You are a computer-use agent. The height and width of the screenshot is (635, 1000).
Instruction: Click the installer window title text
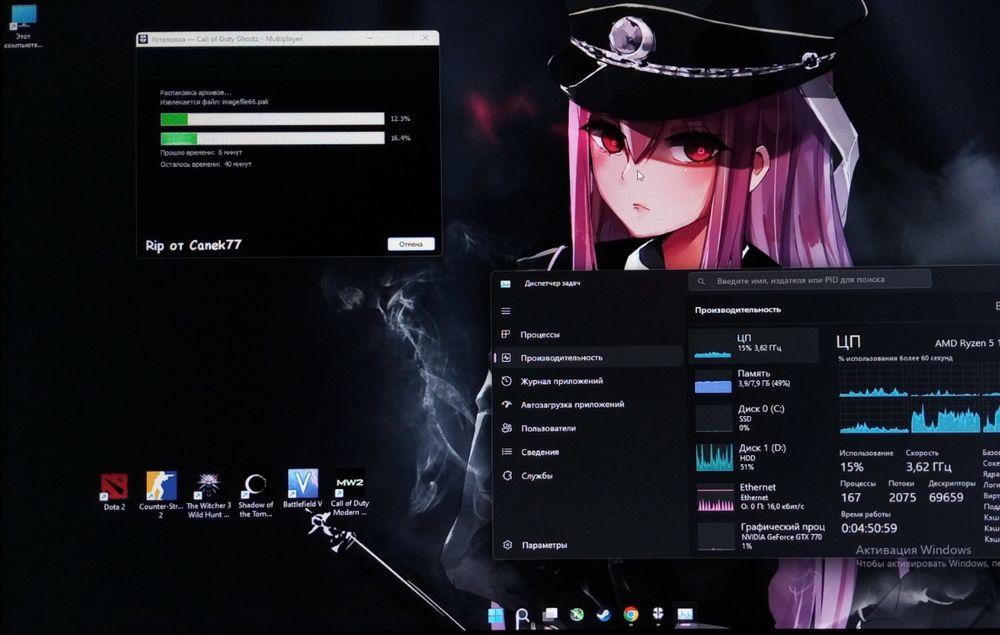[x=227, y=39]
